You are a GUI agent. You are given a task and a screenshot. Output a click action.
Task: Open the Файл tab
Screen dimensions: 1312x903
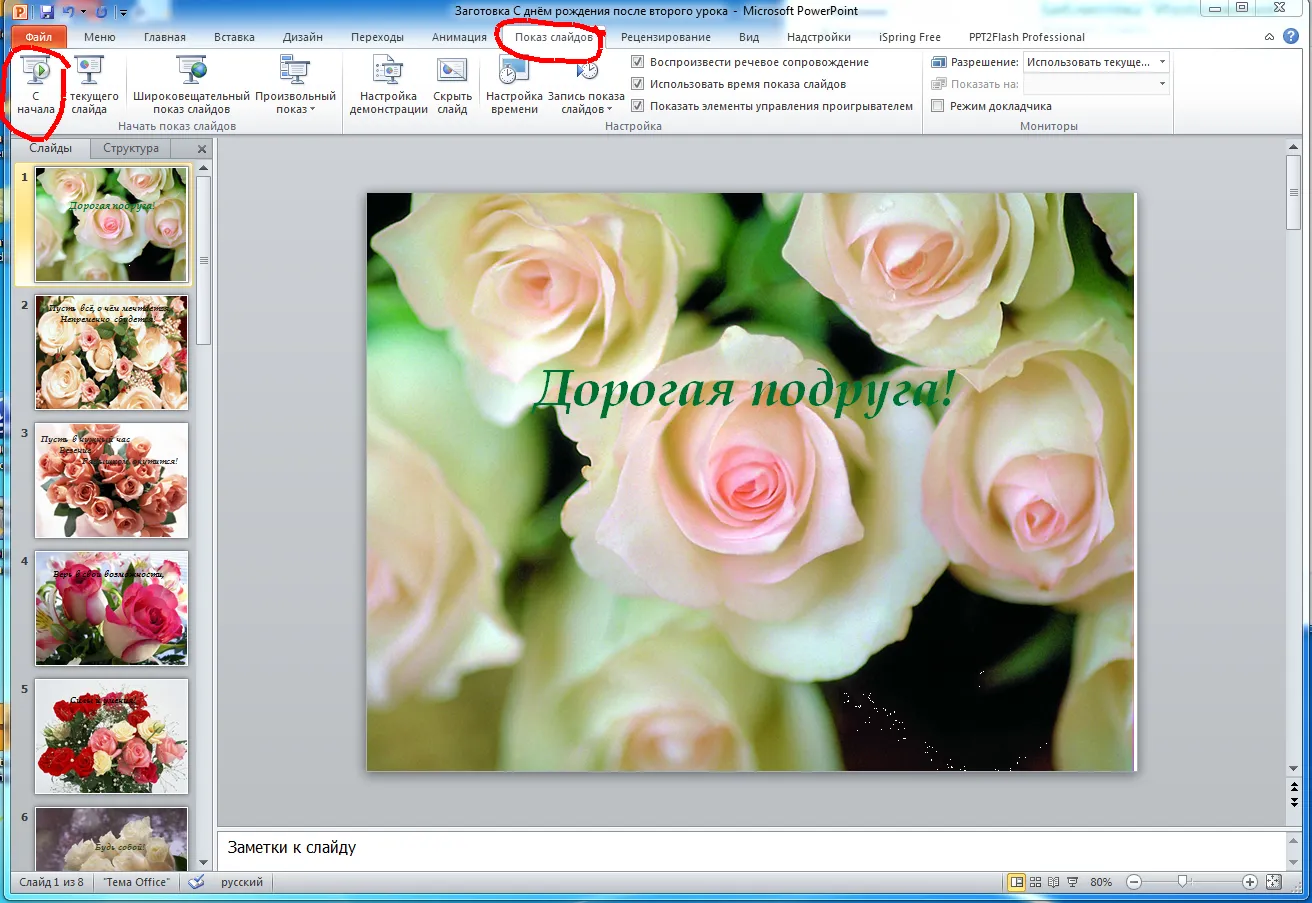pos(39,37)
